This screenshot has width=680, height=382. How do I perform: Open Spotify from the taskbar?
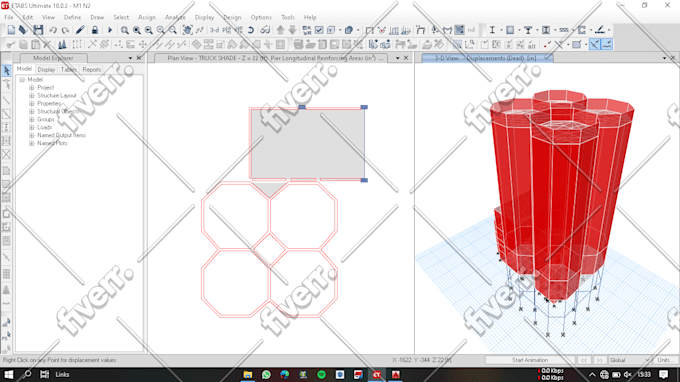point(321,375)
